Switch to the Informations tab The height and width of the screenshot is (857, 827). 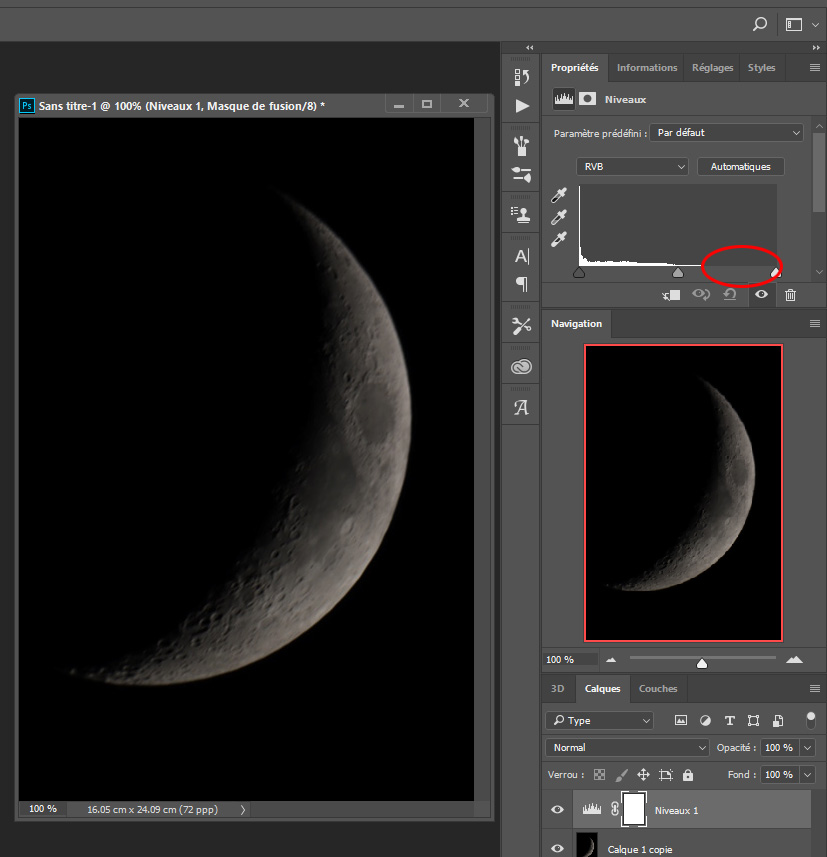pos(647,68)
